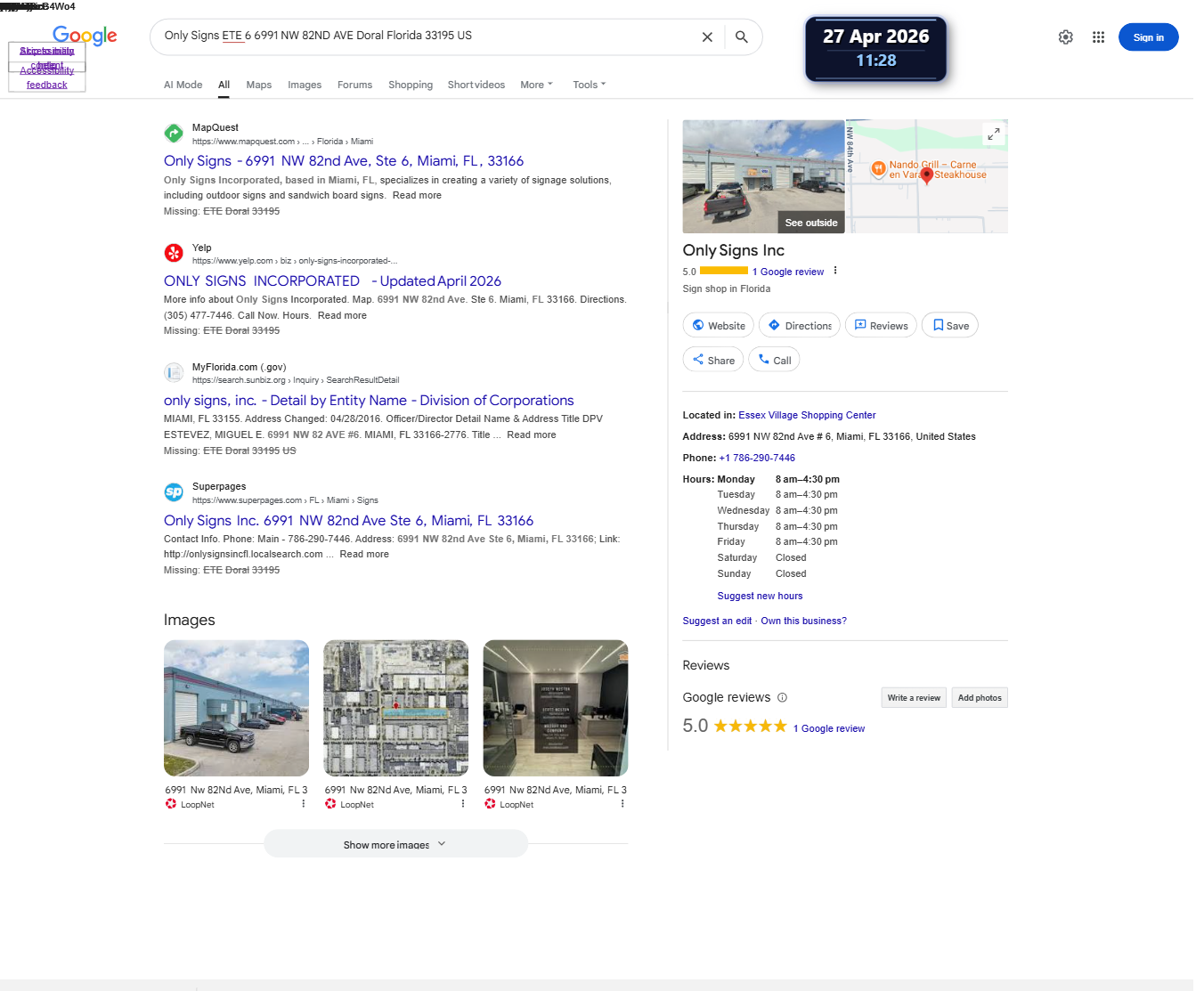Viewport: 1204px width, 991px height.
Task: Expand Read more on MapQuest result
Action: coord(417,196)
